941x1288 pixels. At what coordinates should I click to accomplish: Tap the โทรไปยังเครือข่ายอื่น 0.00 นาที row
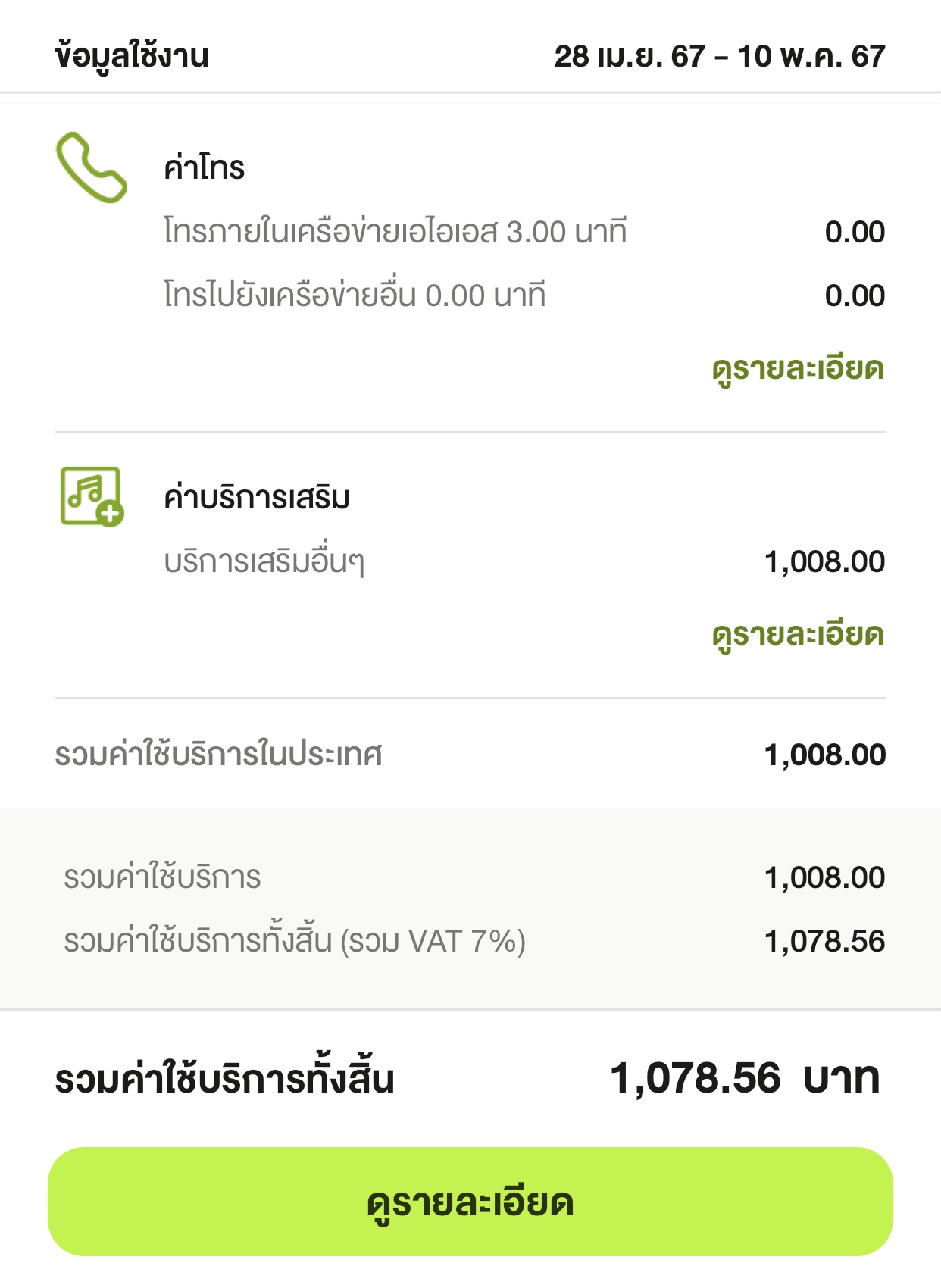click(524, 295)
